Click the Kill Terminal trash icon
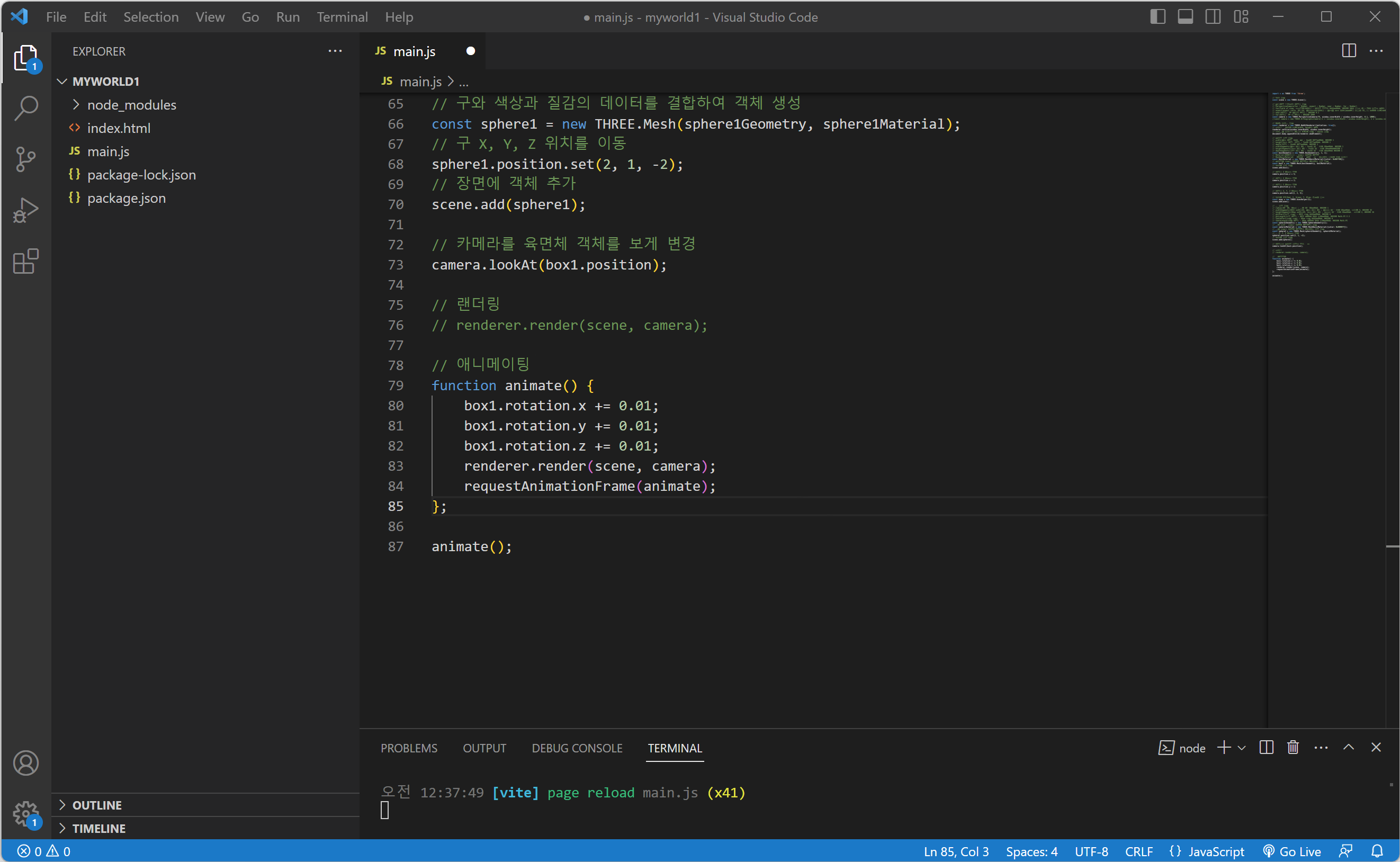Image resolution: width=1400 pixels, height=862 pixels. pyautogui.click(x=1293, y=748)
